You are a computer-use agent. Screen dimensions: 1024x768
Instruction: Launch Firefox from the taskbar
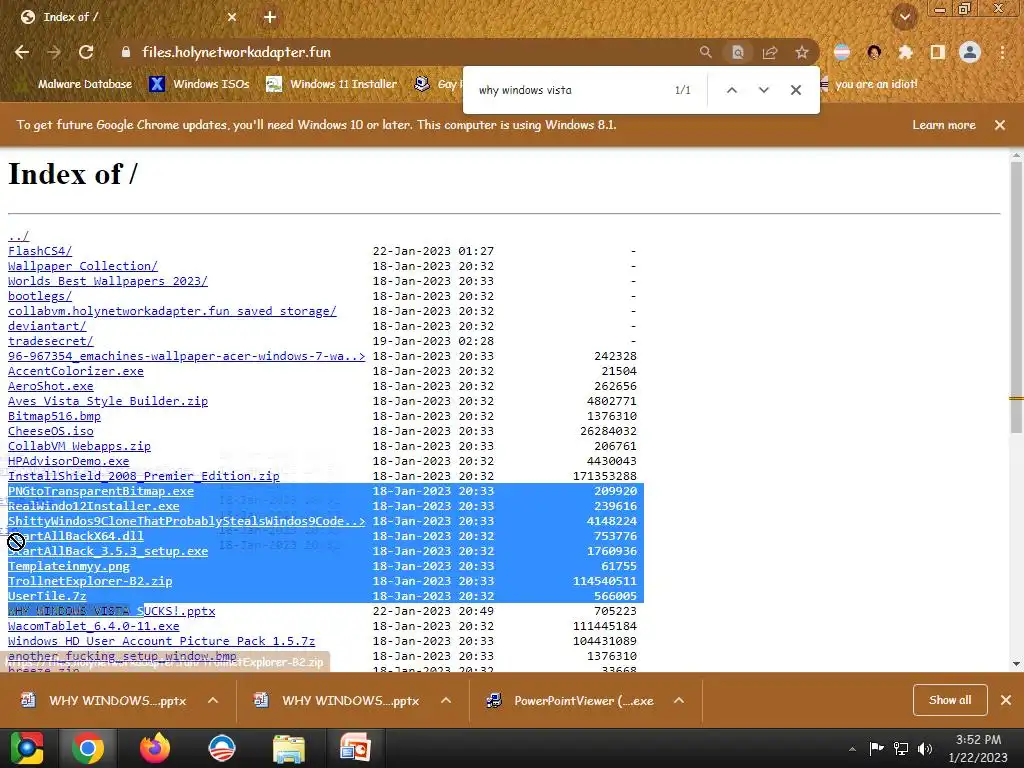click(x=155, y=748)
